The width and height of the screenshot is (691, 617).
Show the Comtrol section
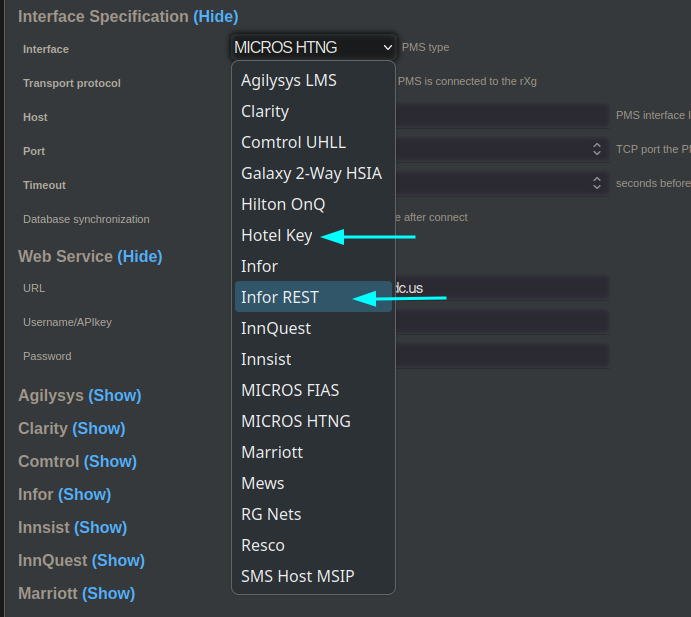[110, 461]
